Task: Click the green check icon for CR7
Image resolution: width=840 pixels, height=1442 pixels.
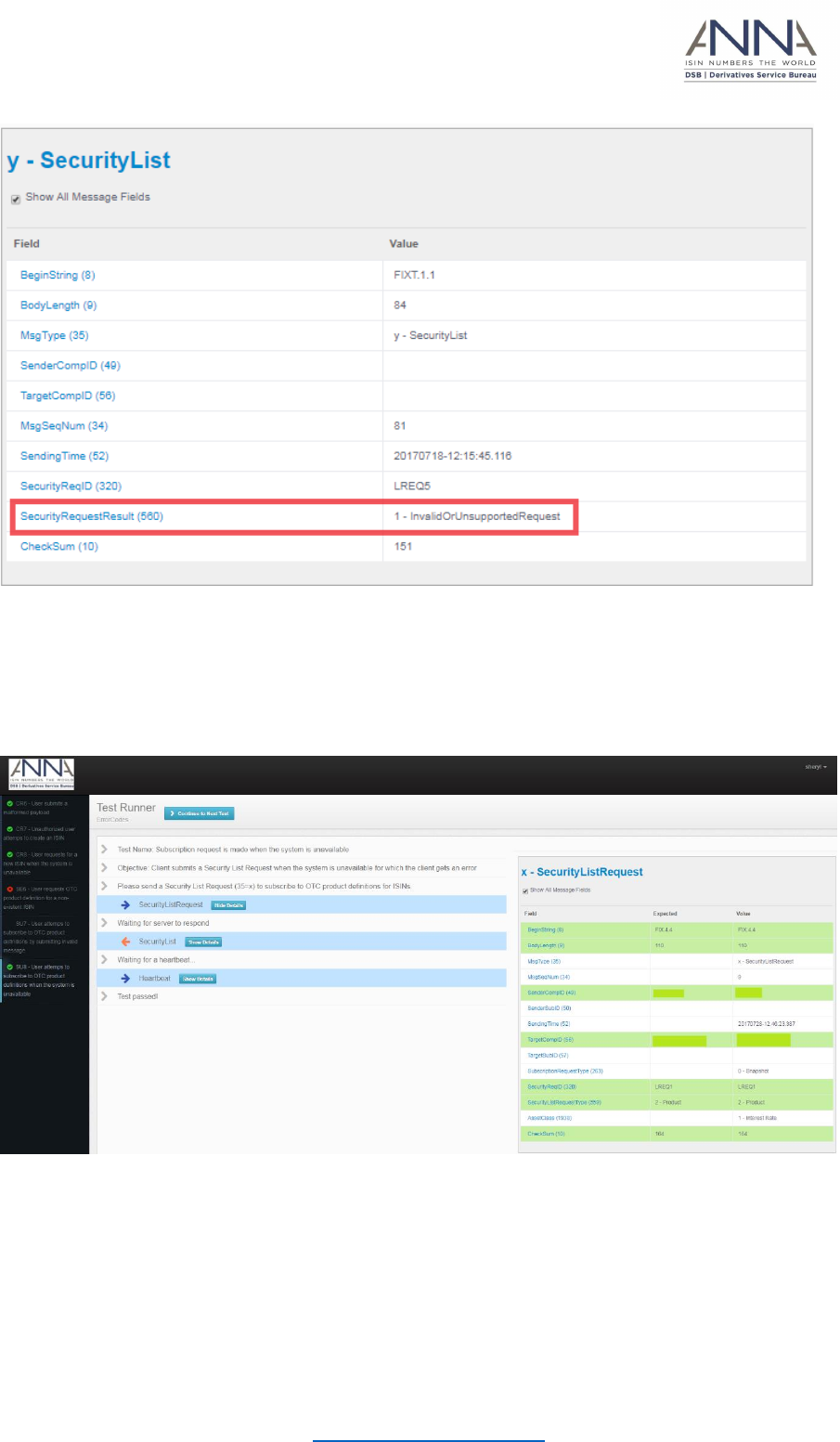Action: click(10, 829)
